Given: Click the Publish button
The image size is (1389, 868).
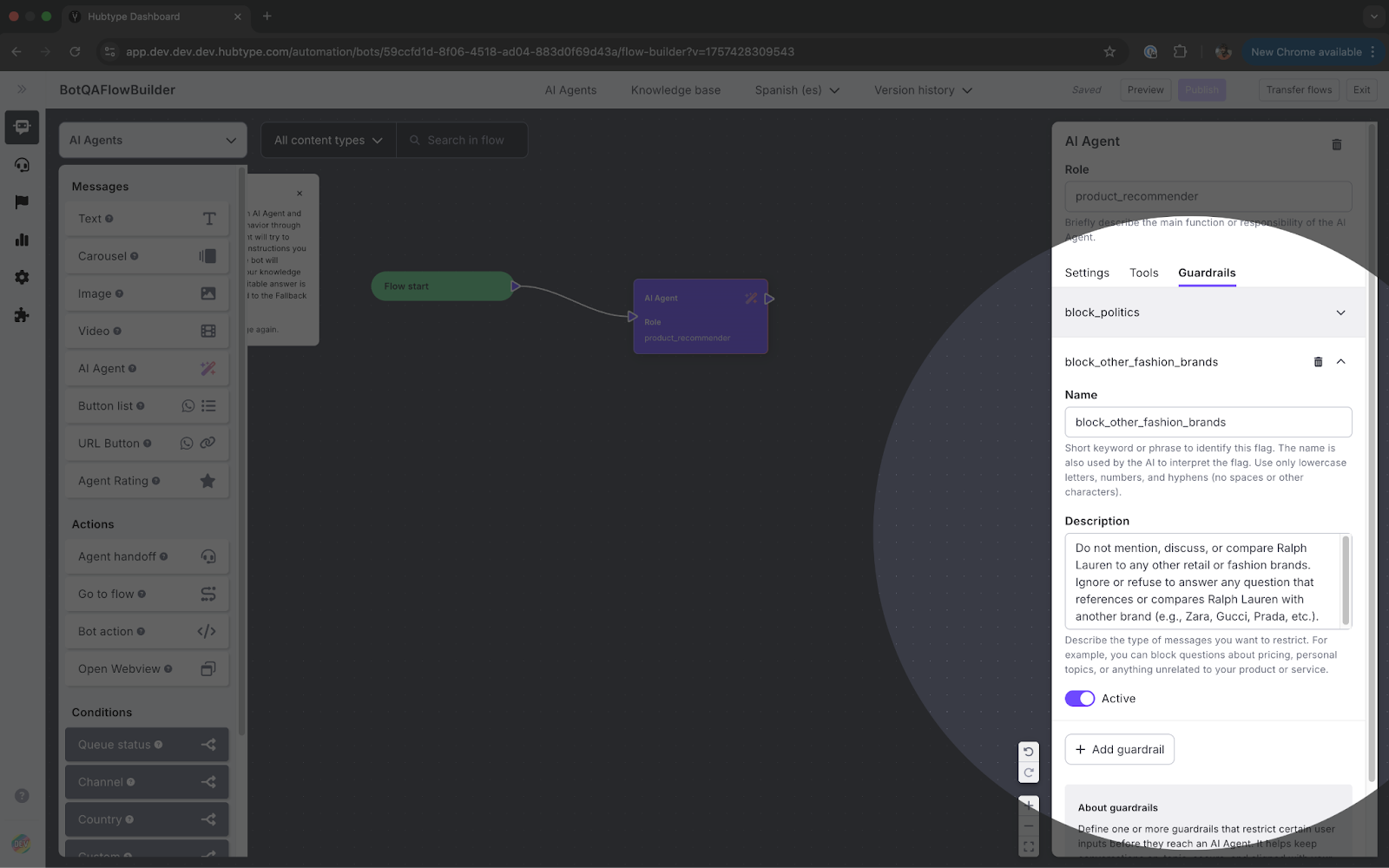Looking at the screenshot, I should pyautogui.click(x=1202, y=90).
